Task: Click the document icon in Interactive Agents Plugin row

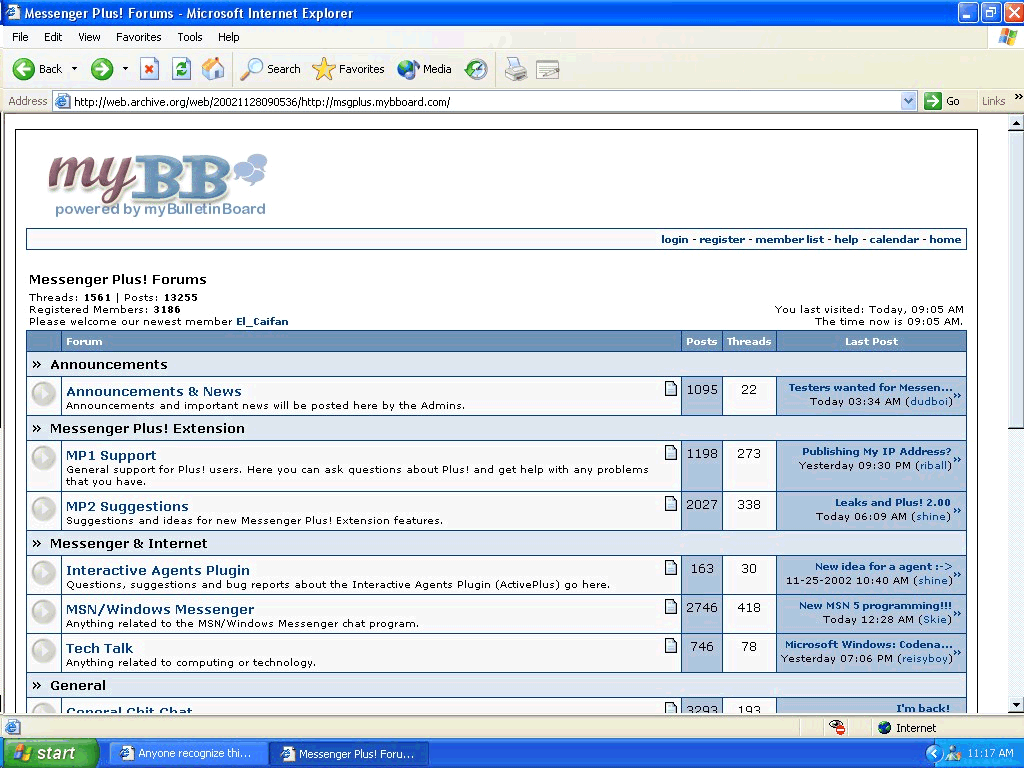Action: coord(671,568)
